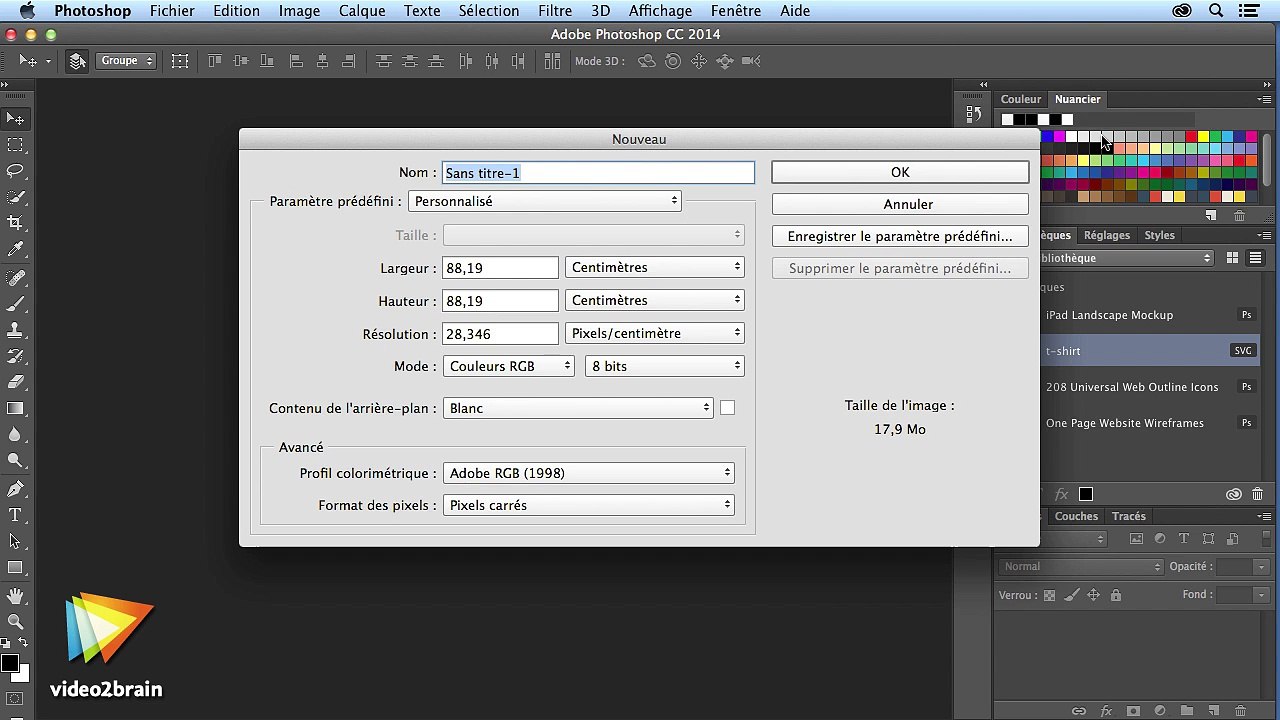Switch to the Couleur tab

tap(1021, 99)
